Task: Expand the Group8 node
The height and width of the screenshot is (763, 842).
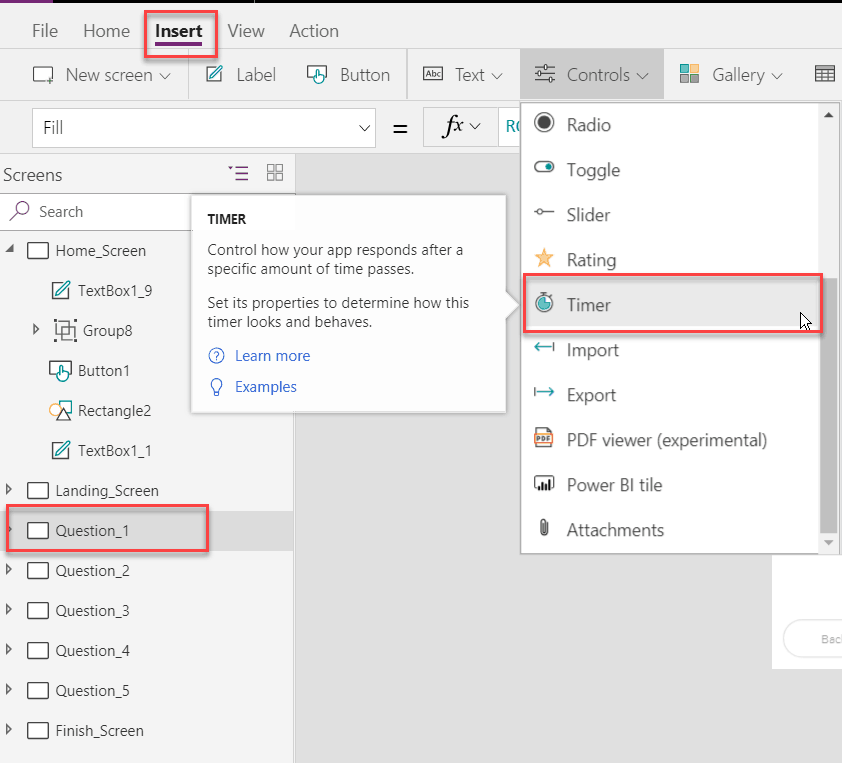Action: [36, 329]
